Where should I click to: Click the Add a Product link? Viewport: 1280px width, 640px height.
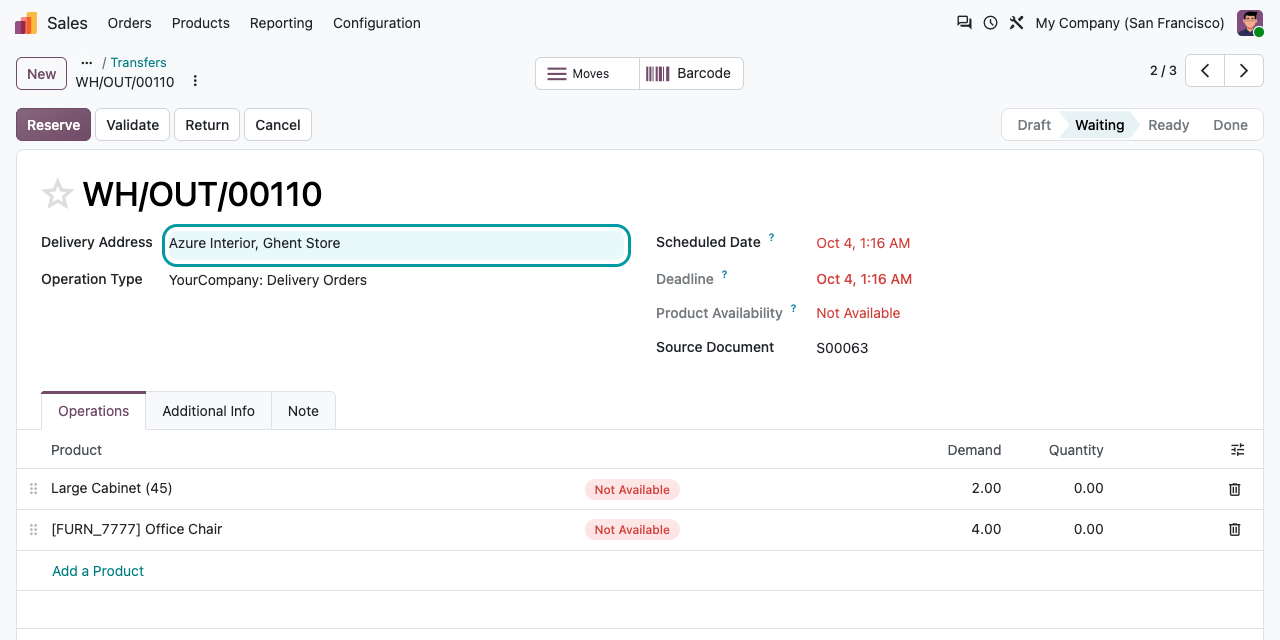pyautogui.click(x=98, y=571)
